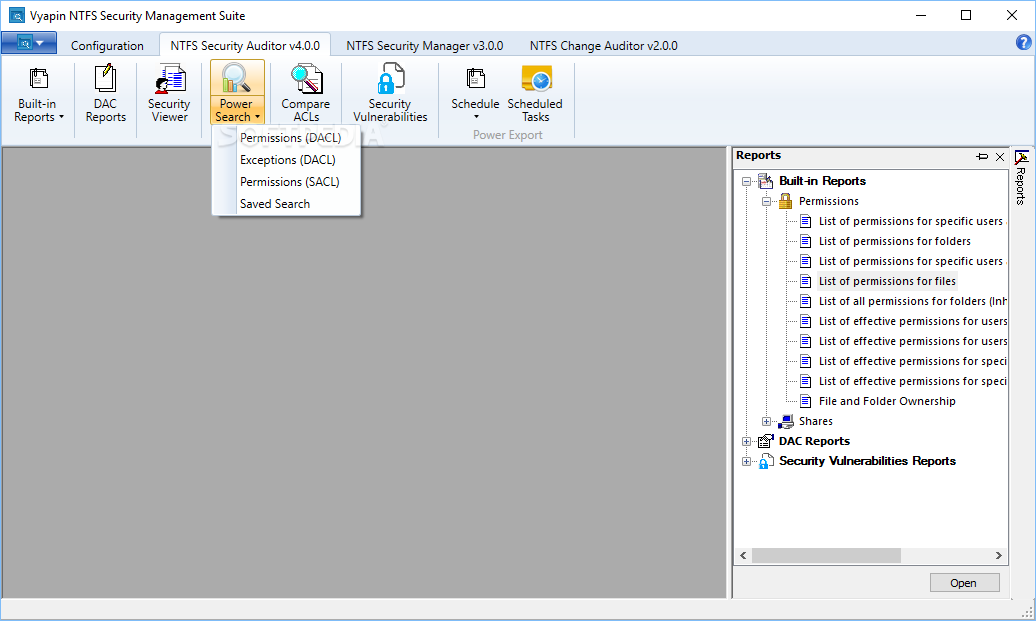The width and height of the screenshot is (1036, 621).
Task: Select File and Folder Ownership report
Action: [887, 401]
